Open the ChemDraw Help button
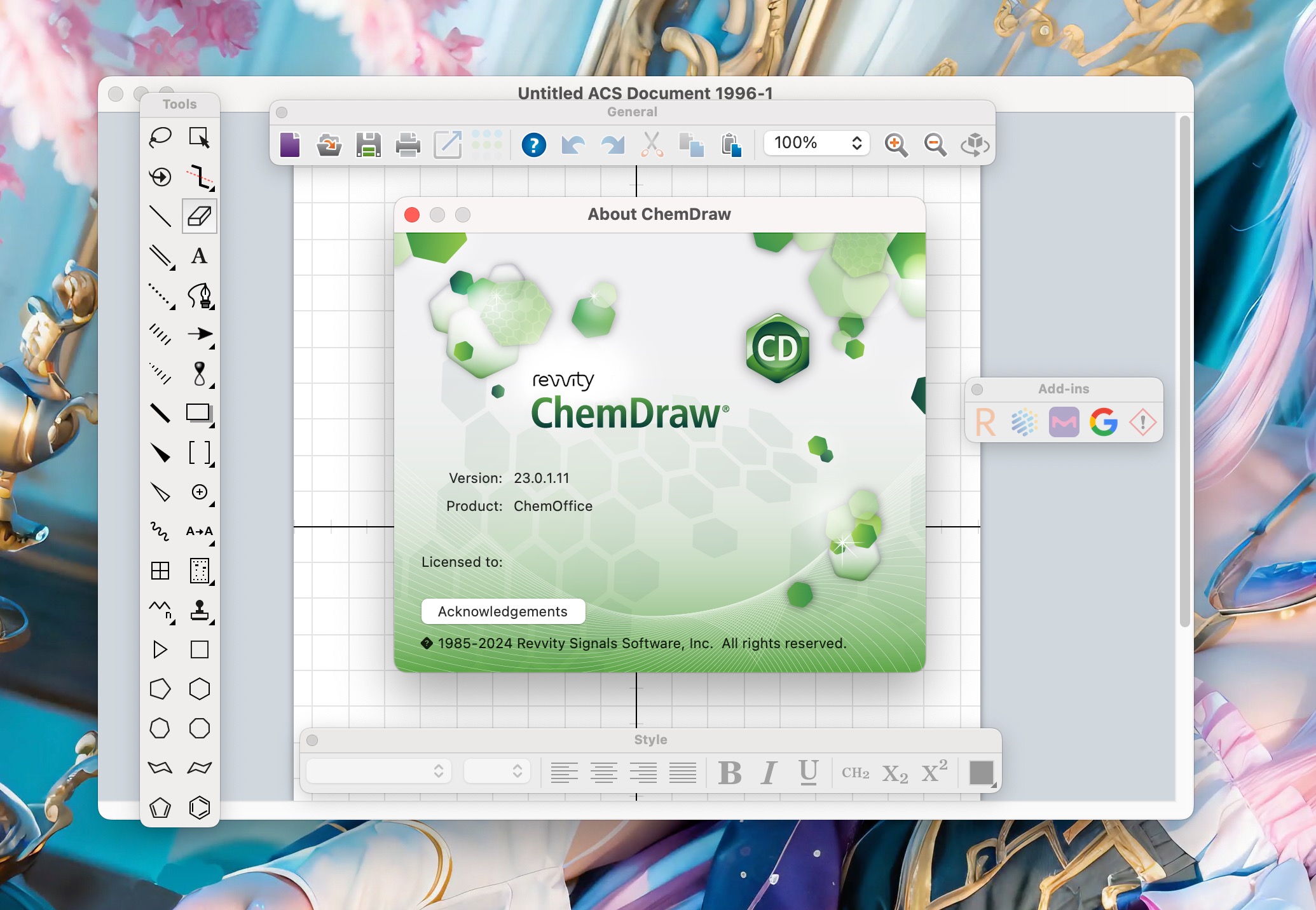 coord(534,144)
